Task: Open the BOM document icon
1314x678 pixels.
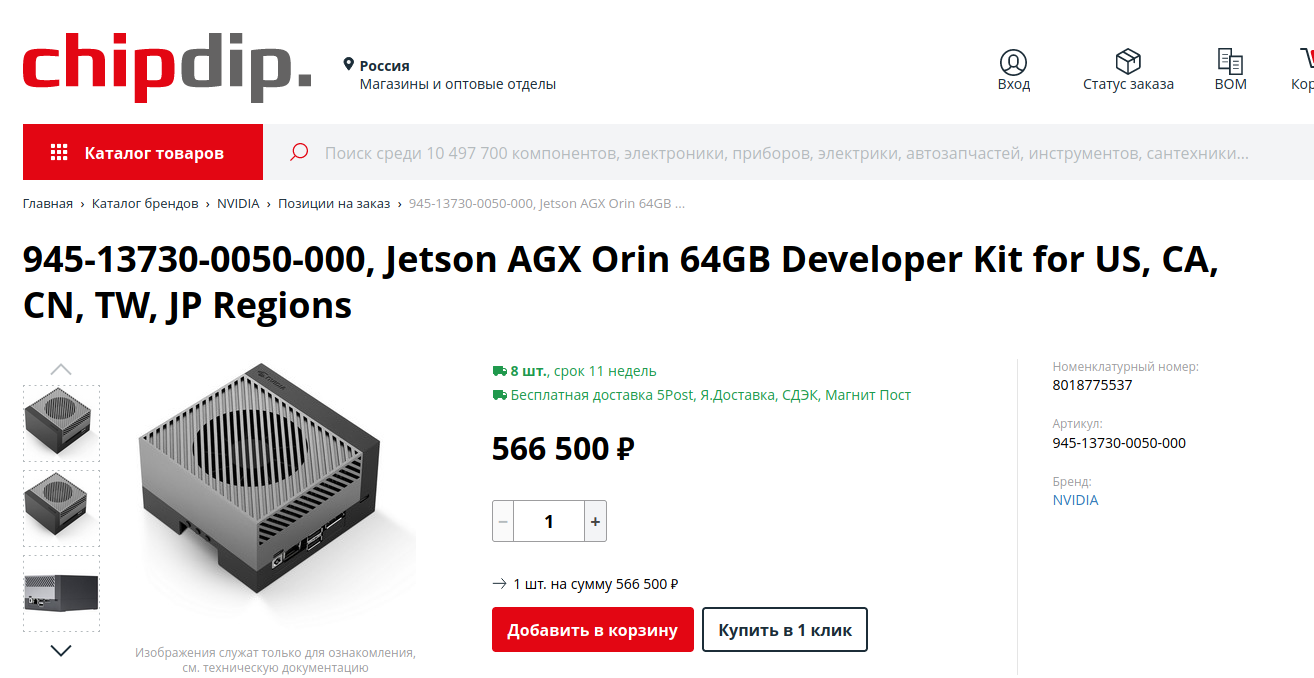Action: tap(1230, 62)
